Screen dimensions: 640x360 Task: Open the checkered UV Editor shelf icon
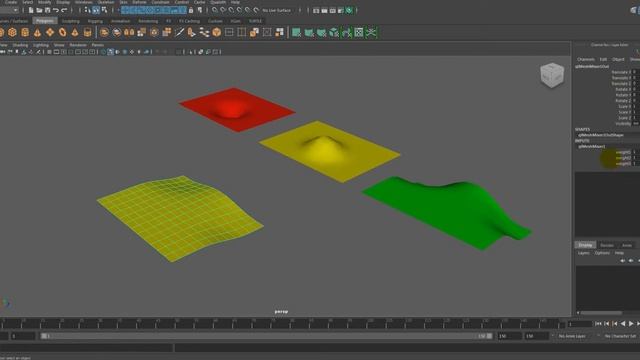[x=359, y=33]
